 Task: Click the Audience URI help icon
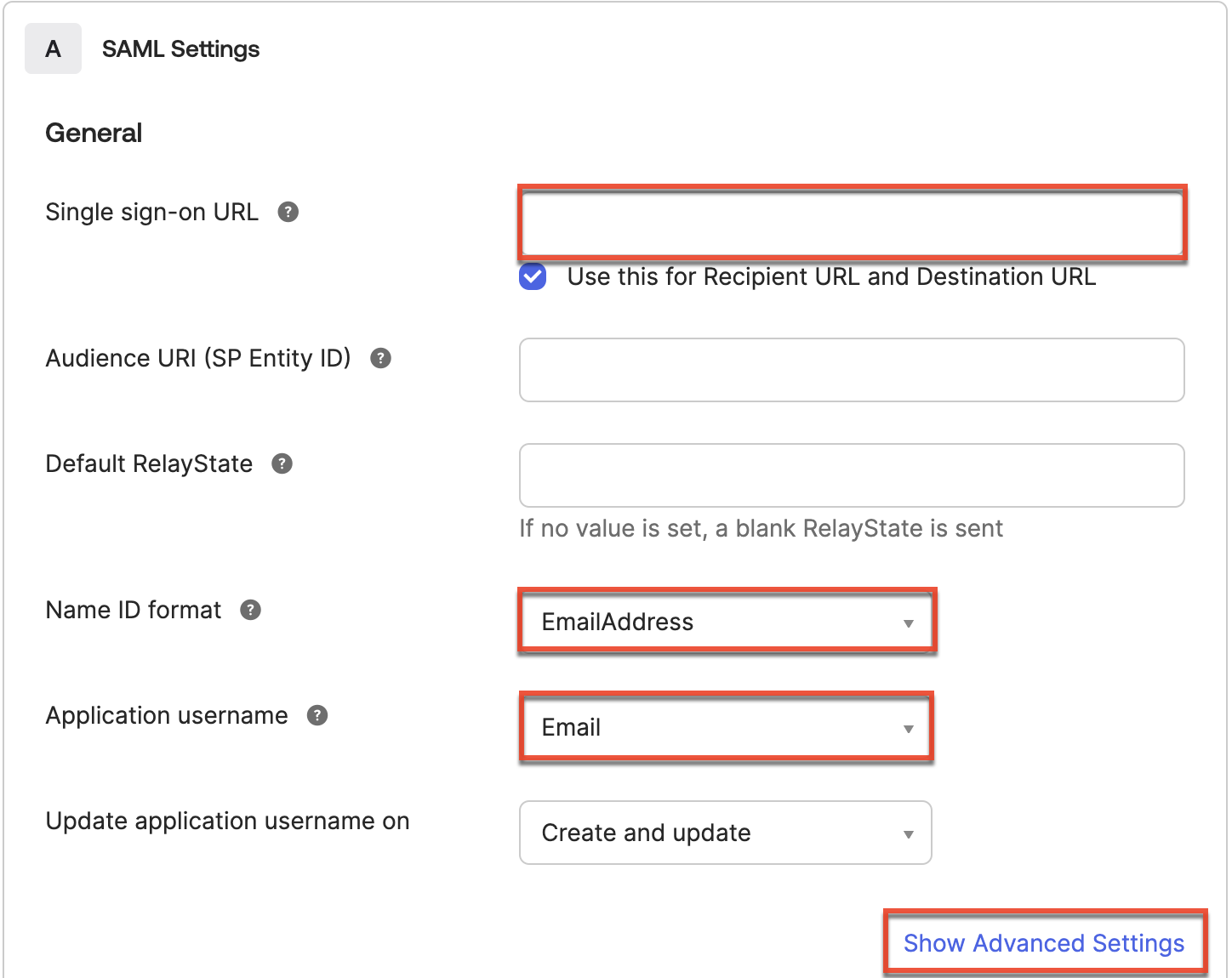tap(380, 358)
